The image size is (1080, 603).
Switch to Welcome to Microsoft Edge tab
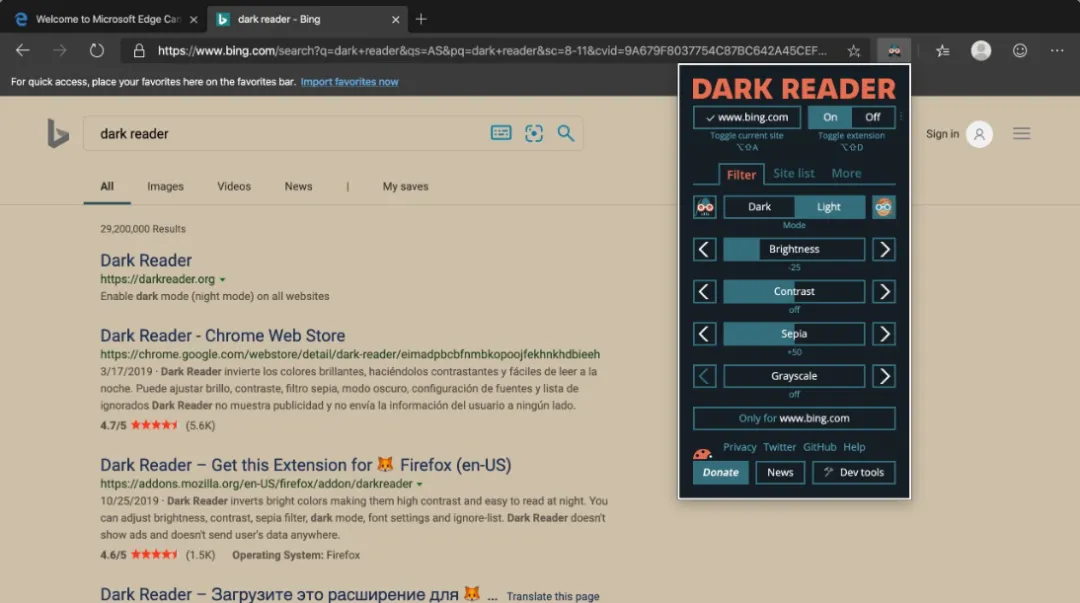(107, 19)
